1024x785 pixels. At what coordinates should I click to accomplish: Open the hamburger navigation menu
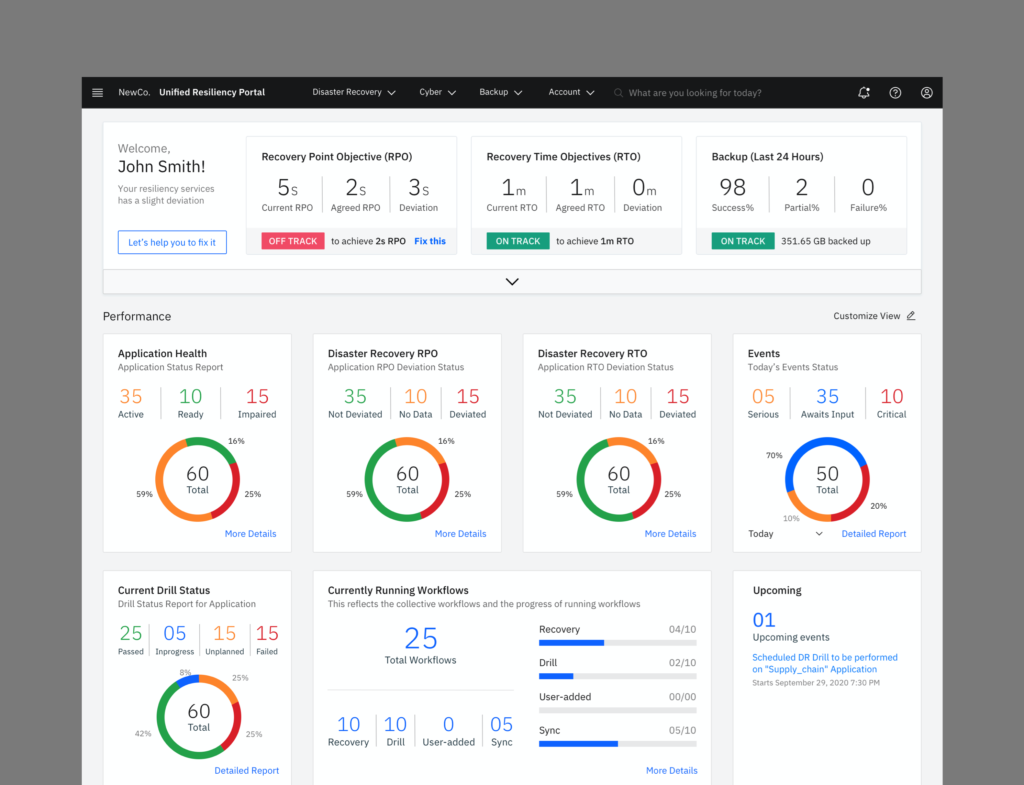point(97,93)
